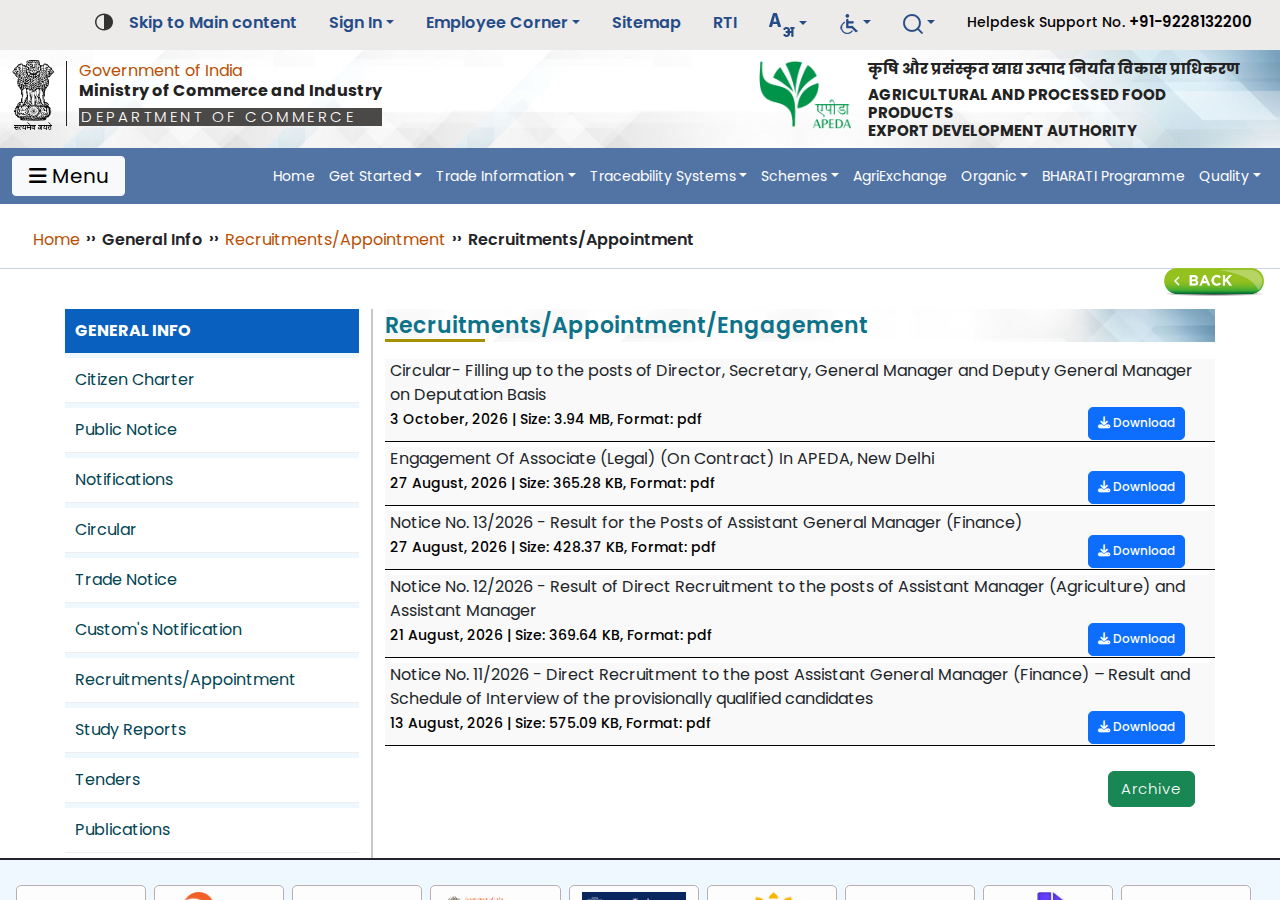Open the RTI link

pos(725,22)
